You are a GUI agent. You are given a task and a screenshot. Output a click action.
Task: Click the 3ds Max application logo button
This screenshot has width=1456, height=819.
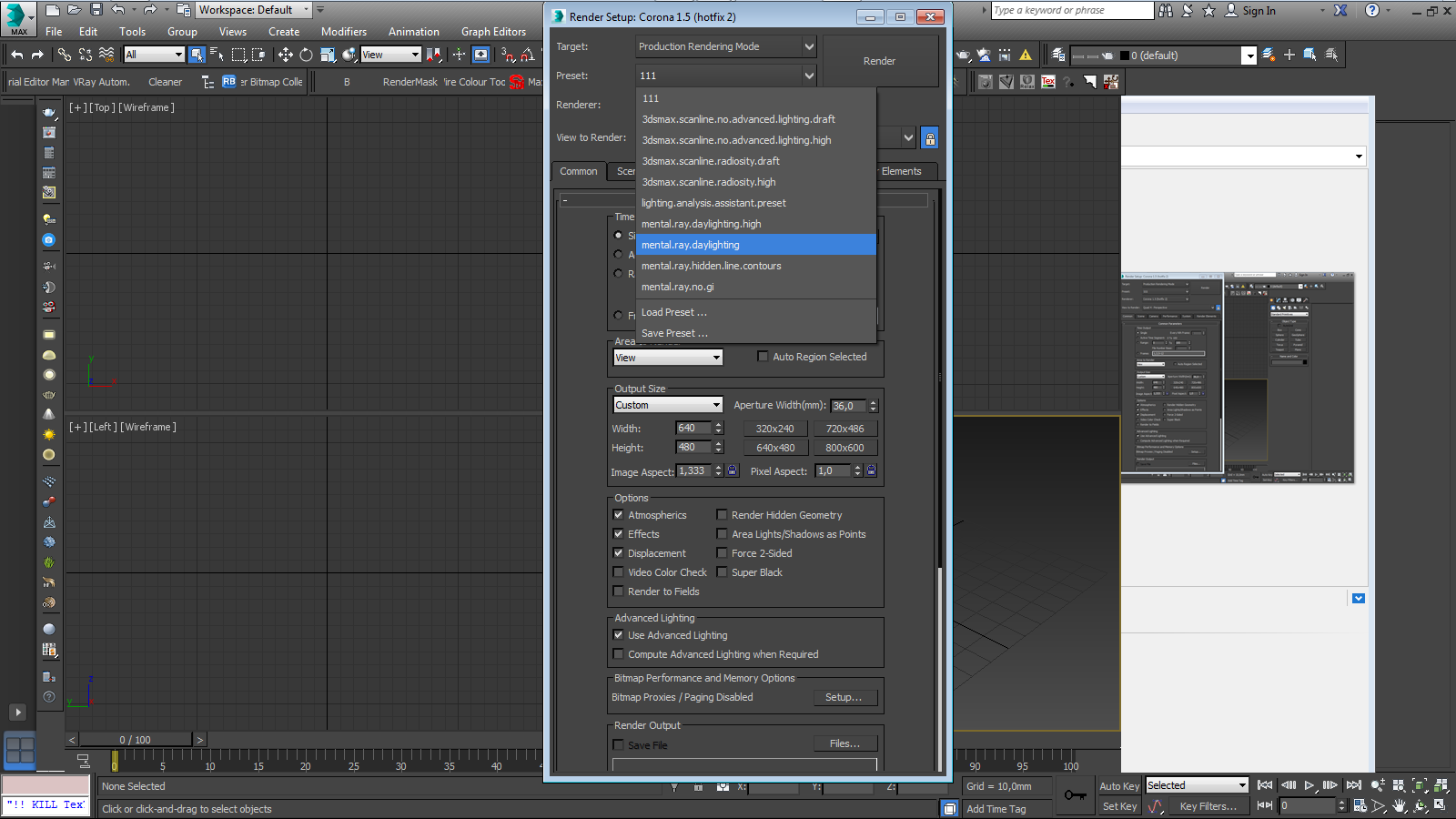coord(16,17)
